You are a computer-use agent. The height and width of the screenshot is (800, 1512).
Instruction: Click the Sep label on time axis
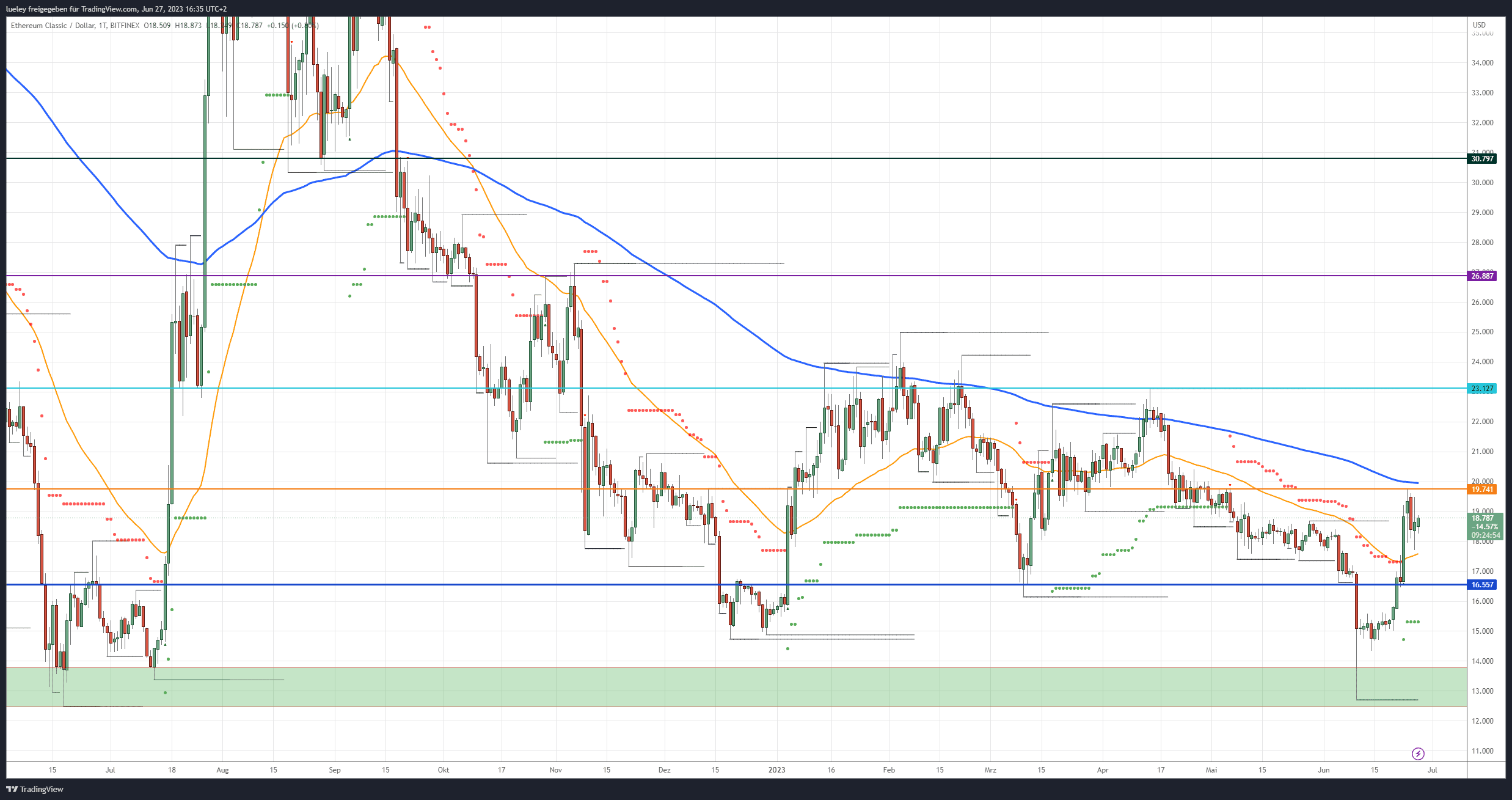[x=334, y=770]
